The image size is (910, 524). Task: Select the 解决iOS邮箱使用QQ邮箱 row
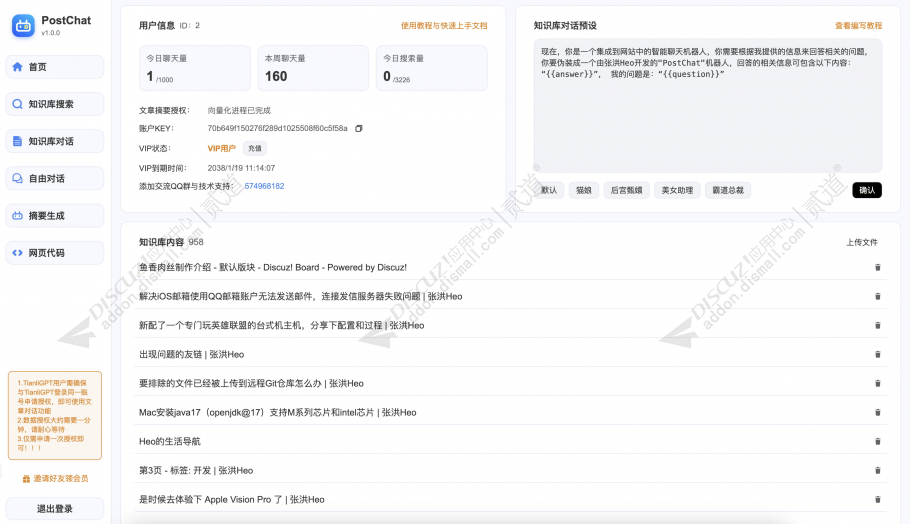[510, 297]
